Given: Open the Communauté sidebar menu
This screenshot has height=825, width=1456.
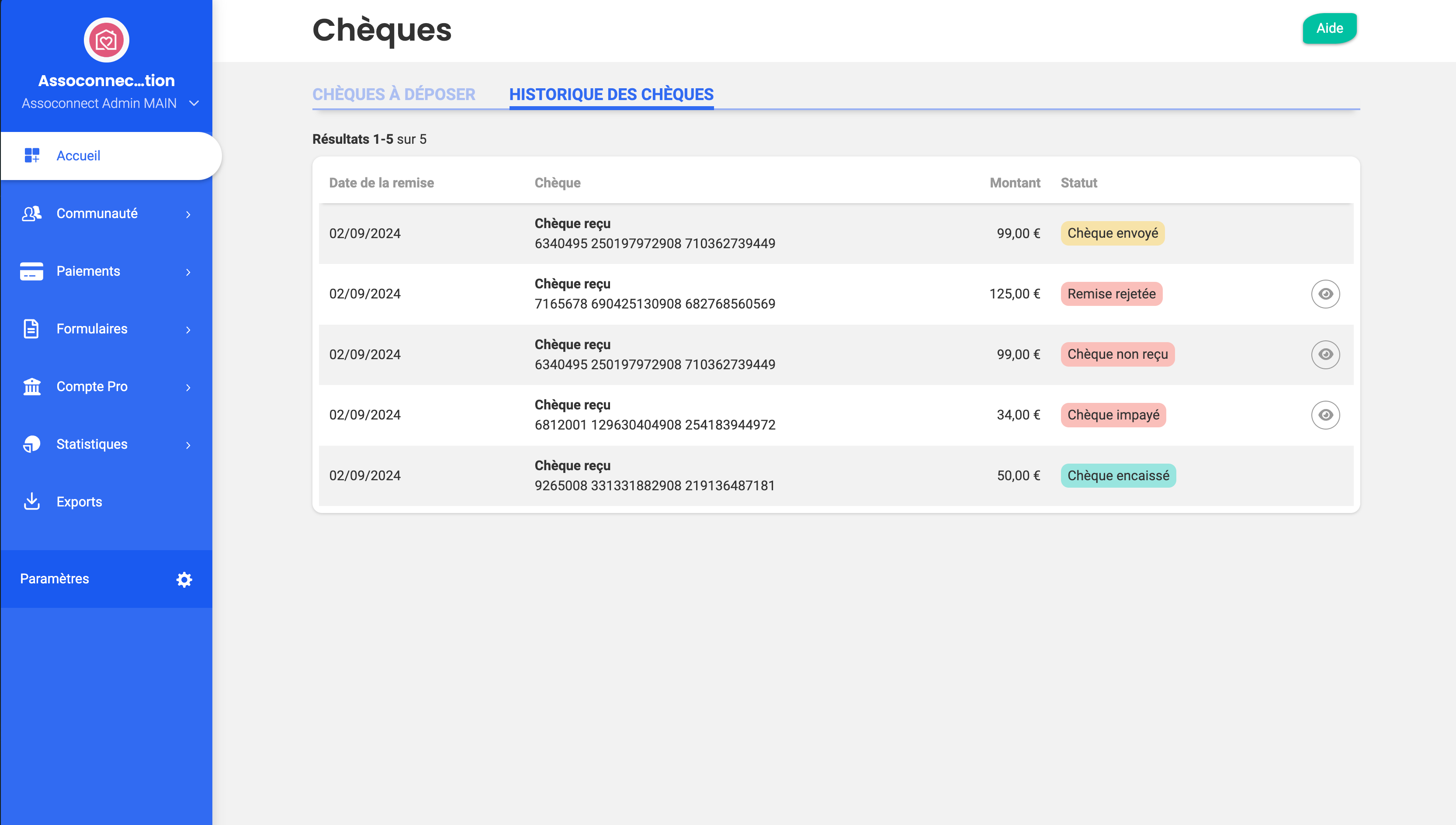Looking at the screenshot, I should (107, 214).
